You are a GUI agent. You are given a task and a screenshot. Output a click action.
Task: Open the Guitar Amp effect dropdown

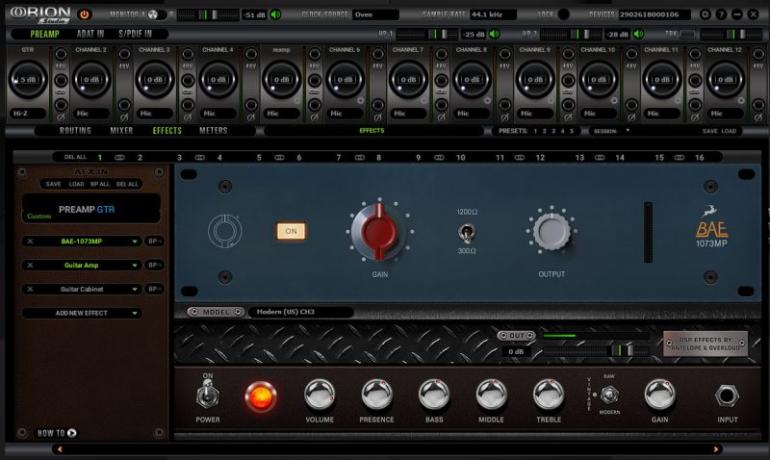[134, 266]
